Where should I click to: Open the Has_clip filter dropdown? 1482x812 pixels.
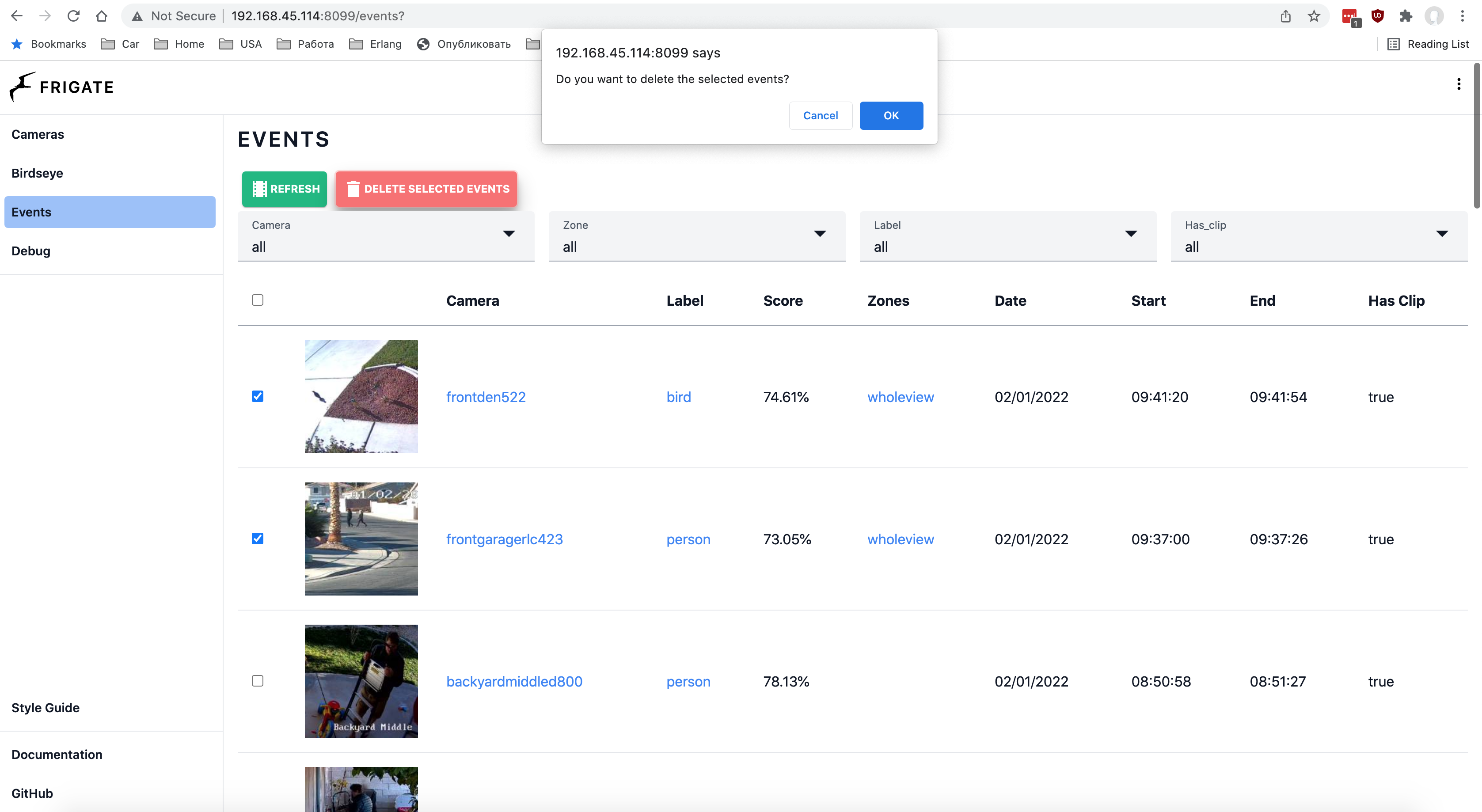[x=1319, y=236]
